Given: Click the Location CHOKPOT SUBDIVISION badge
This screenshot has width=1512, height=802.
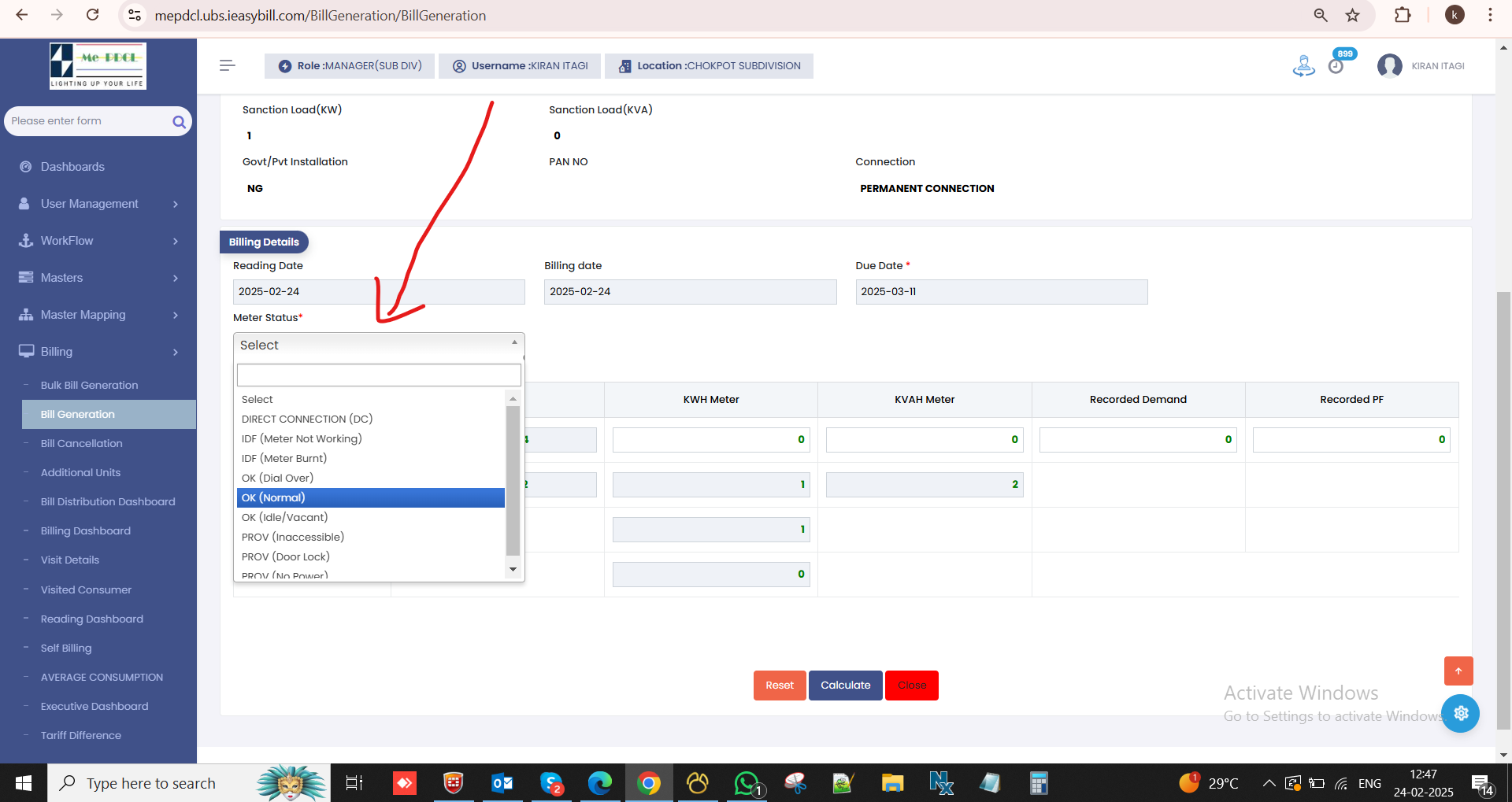Looking at the screenshot, I should pyautogui.click(x=709, y=65).
